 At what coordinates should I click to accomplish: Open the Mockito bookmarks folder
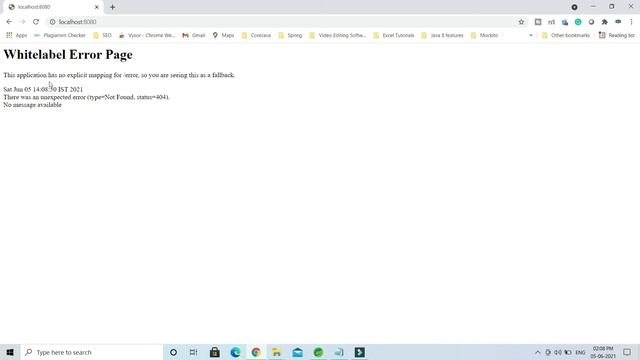pyautogui.click(x=484, y=36)
